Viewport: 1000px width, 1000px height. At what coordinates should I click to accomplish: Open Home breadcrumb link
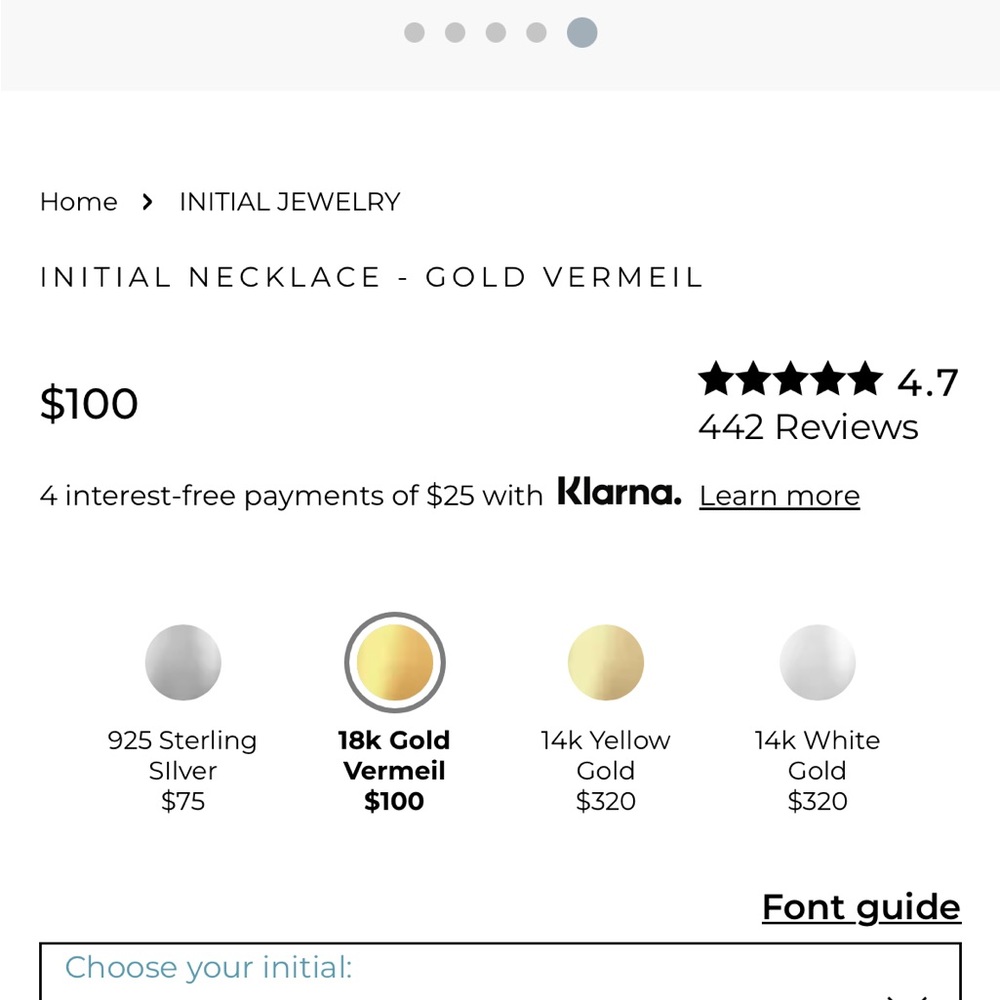(78, 202)
